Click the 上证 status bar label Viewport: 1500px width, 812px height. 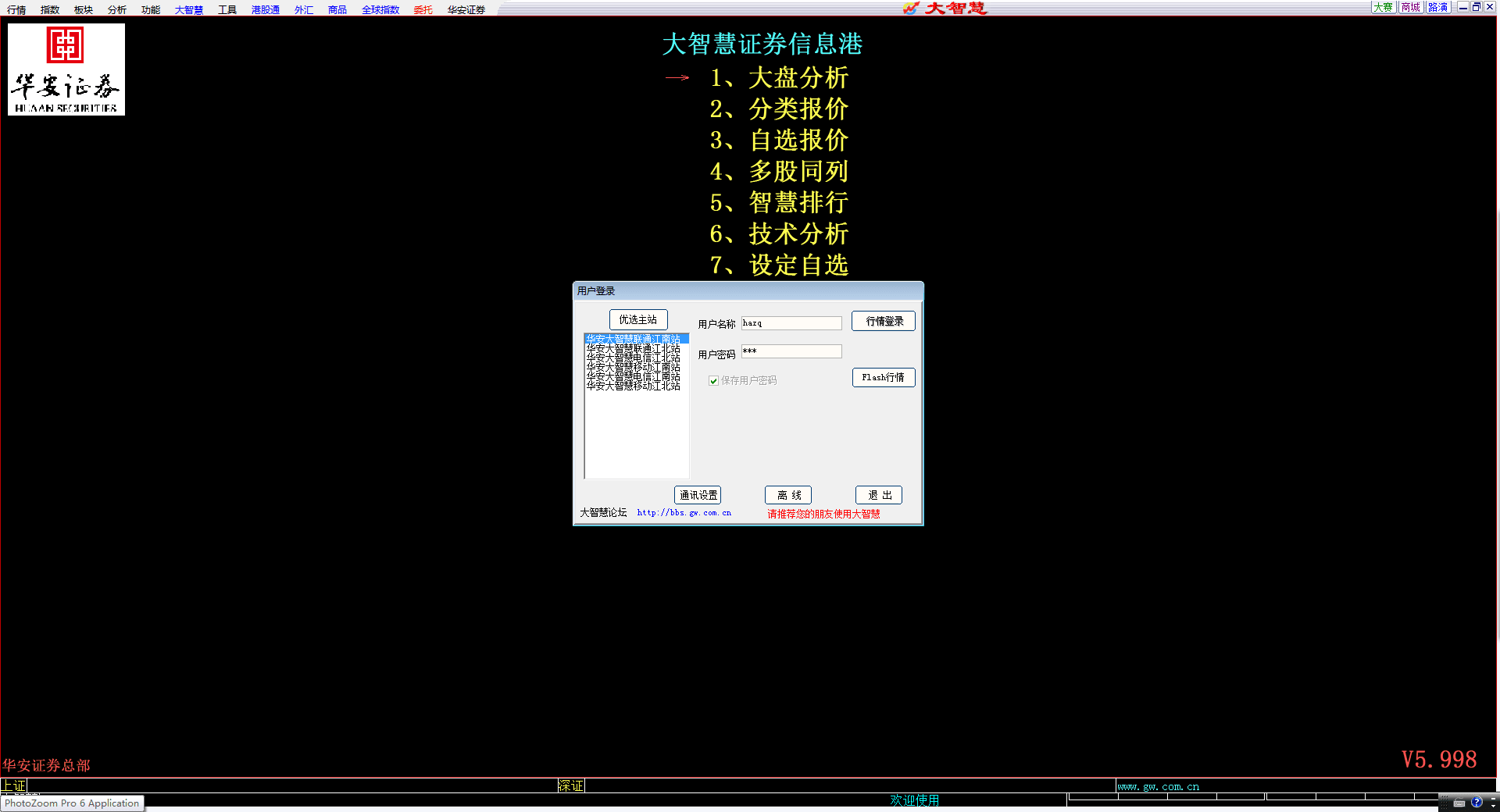click(14, 785)
